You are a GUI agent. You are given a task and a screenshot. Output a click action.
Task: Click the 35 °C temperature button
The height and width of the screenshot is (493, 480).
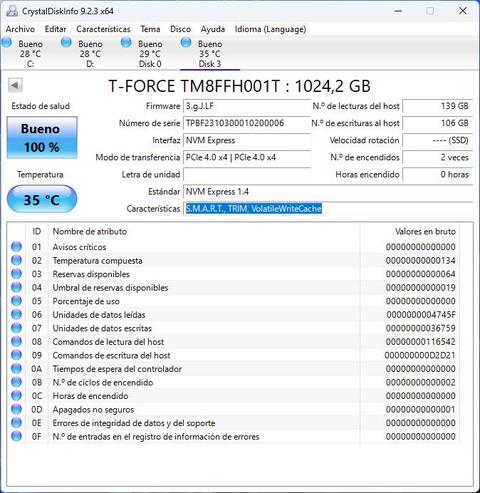(x=42, y=199)
